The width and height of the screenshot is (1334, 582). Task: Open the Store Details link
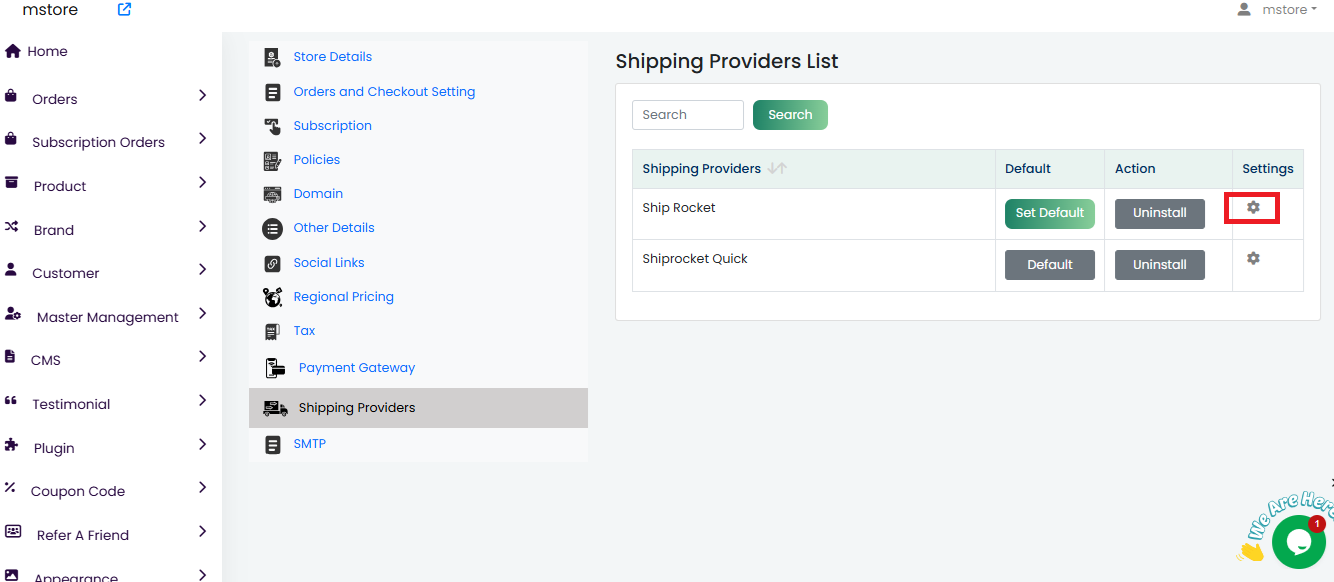click(332, 57)
